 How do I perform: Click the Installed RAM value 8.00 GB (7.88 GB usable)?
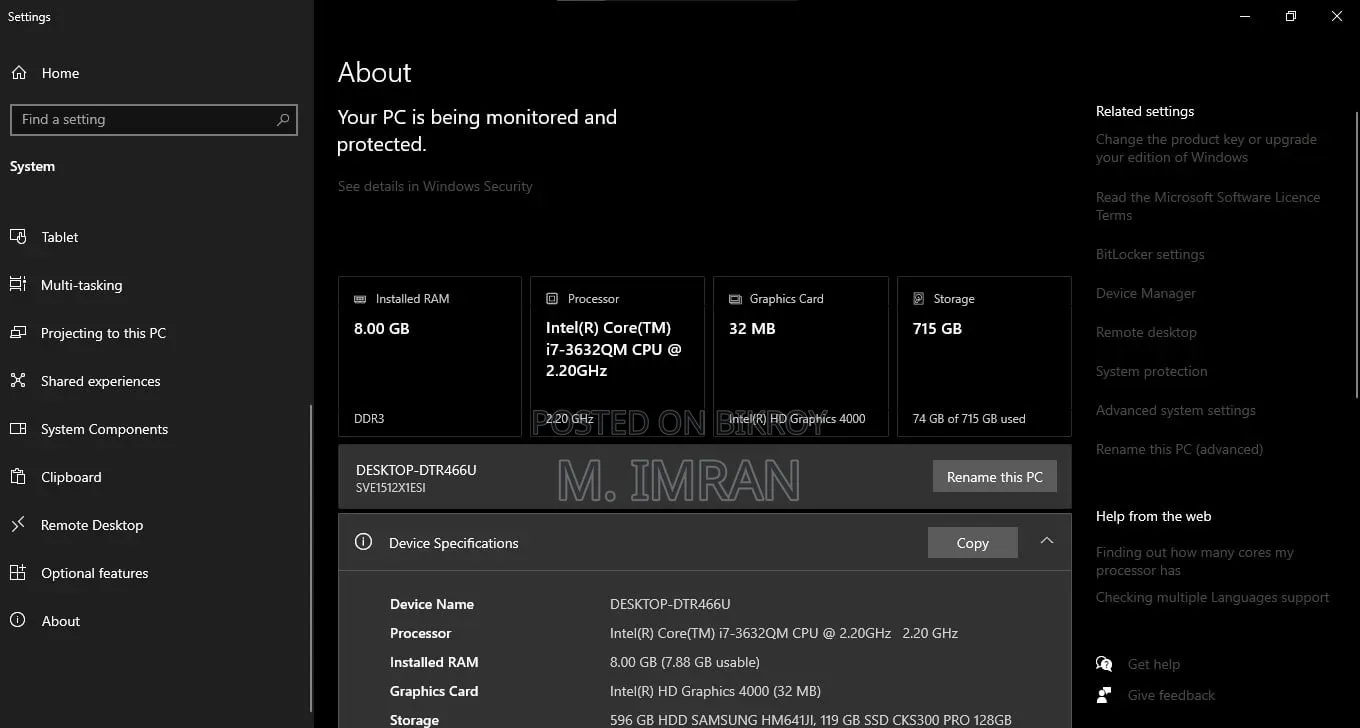(685, 662)
